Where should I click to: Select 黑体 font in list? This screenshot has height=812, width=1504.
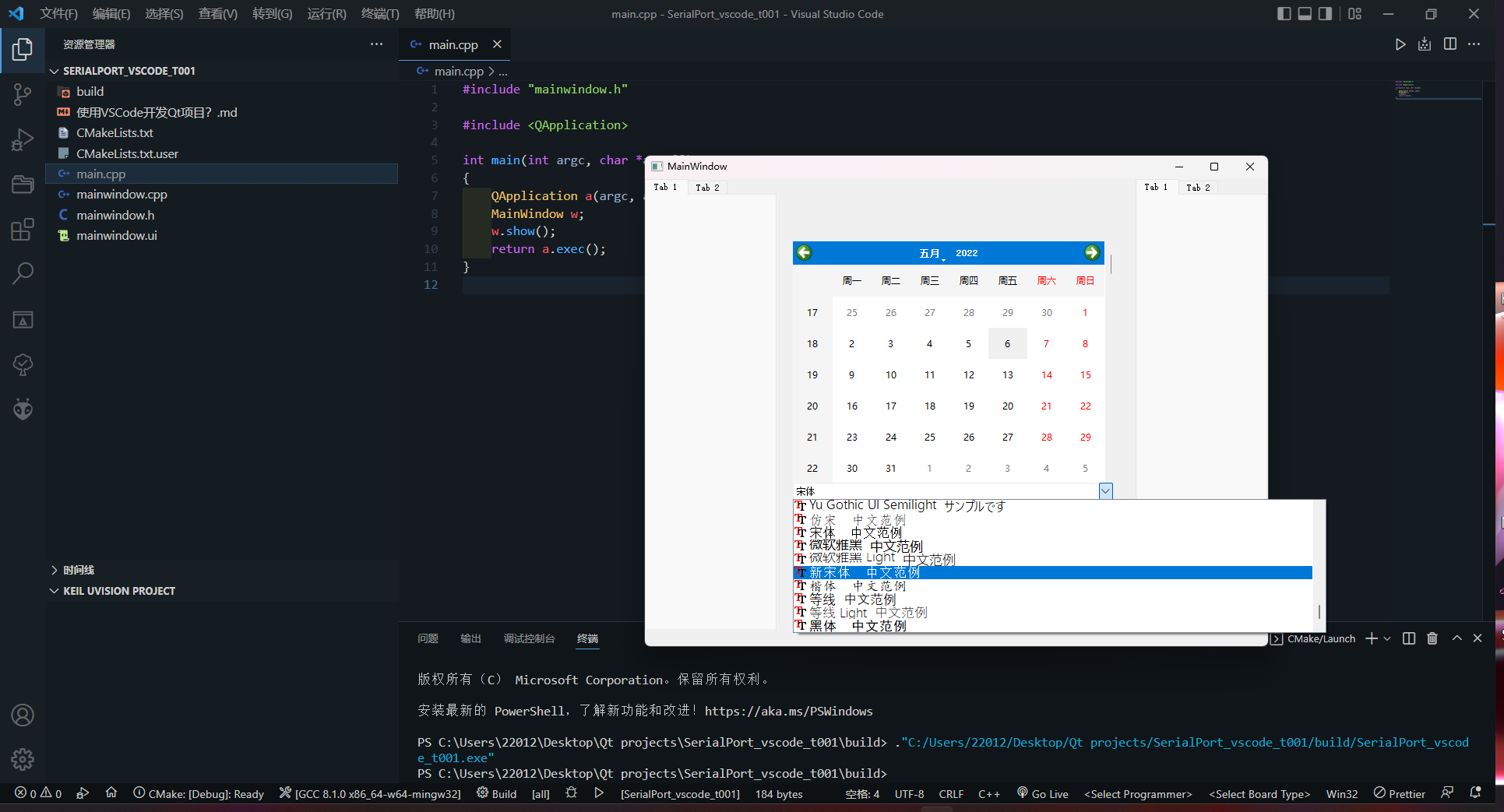tap(1052, 626)
